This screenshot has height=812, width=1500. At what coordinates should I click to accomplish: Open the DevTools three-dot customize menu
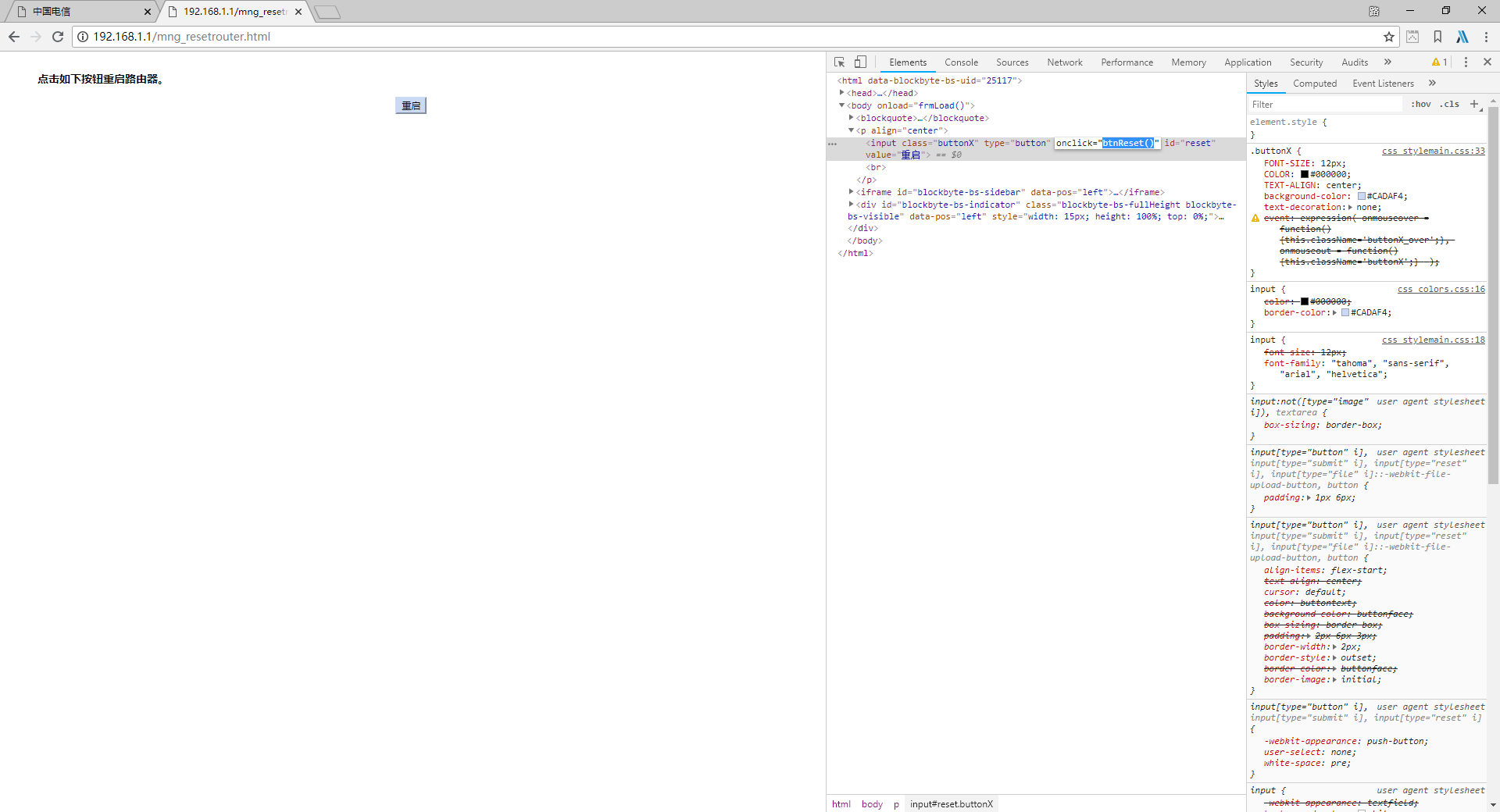tap(1466, 62)
